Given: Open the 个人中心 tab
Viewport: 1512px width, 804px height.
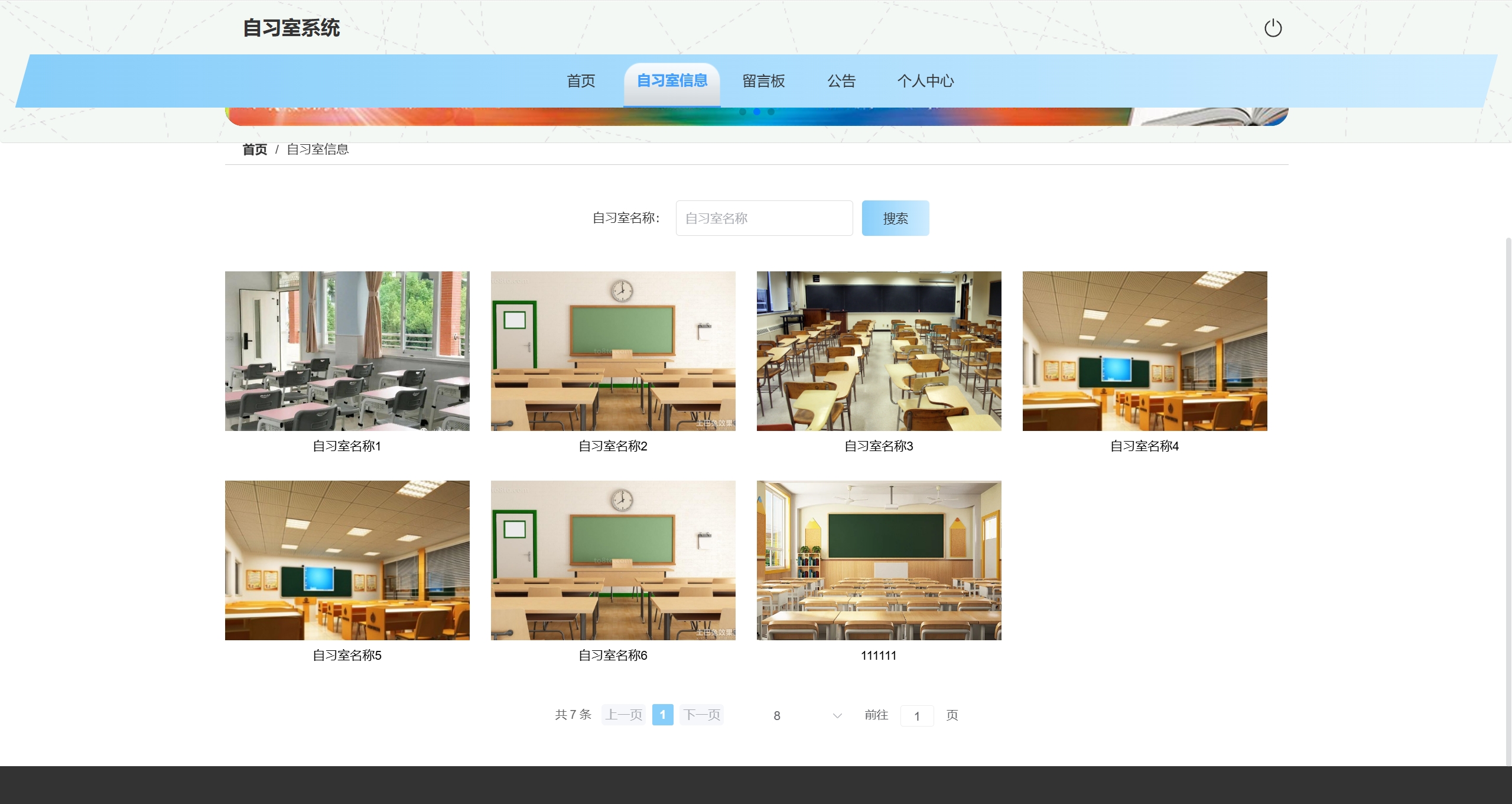Looking at the screenshot, I should 925,81.
